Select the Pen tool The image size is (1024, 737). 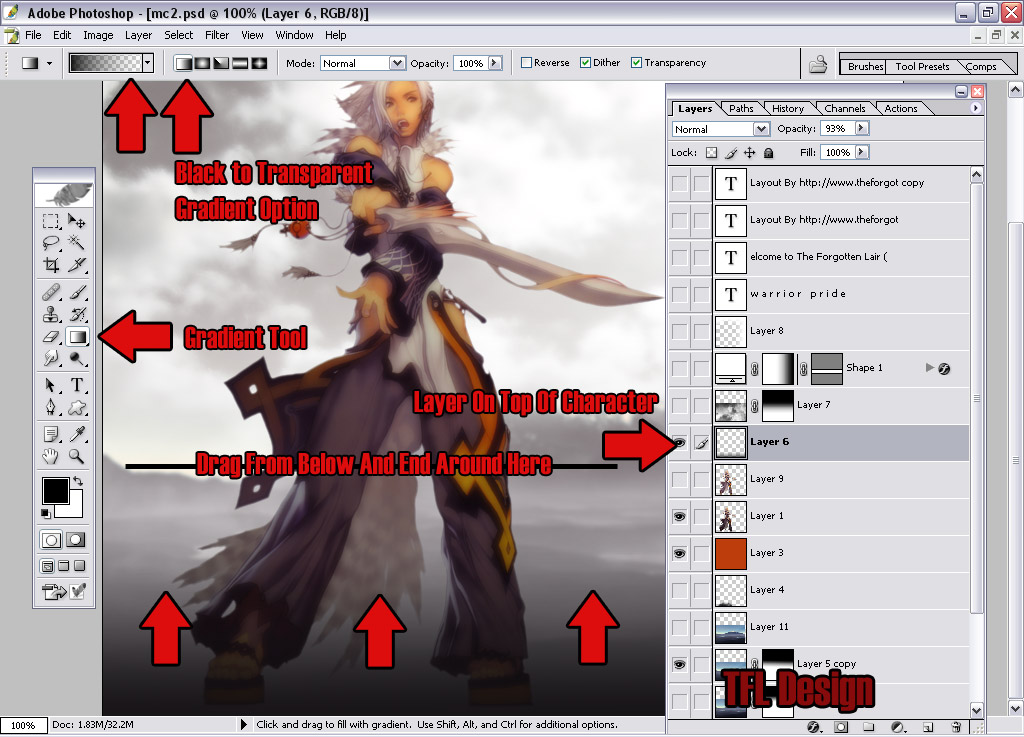[51, 408]
